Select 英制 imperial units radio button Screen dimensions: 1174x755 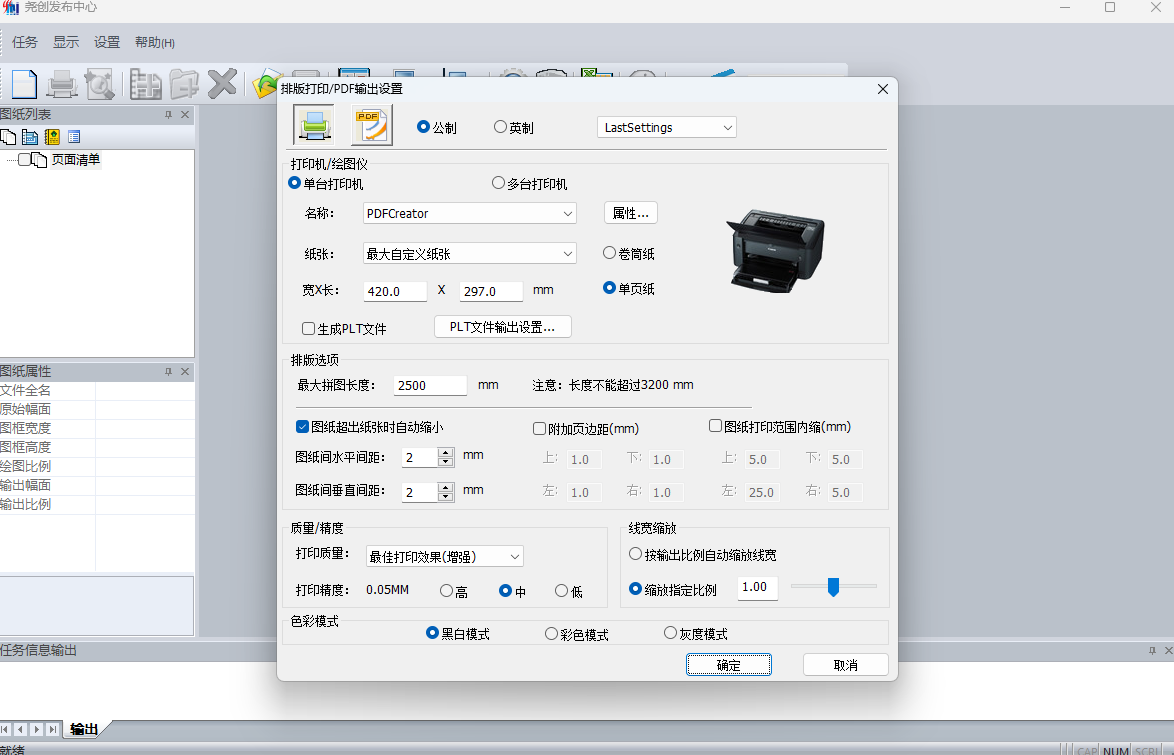tap(500, 127)
